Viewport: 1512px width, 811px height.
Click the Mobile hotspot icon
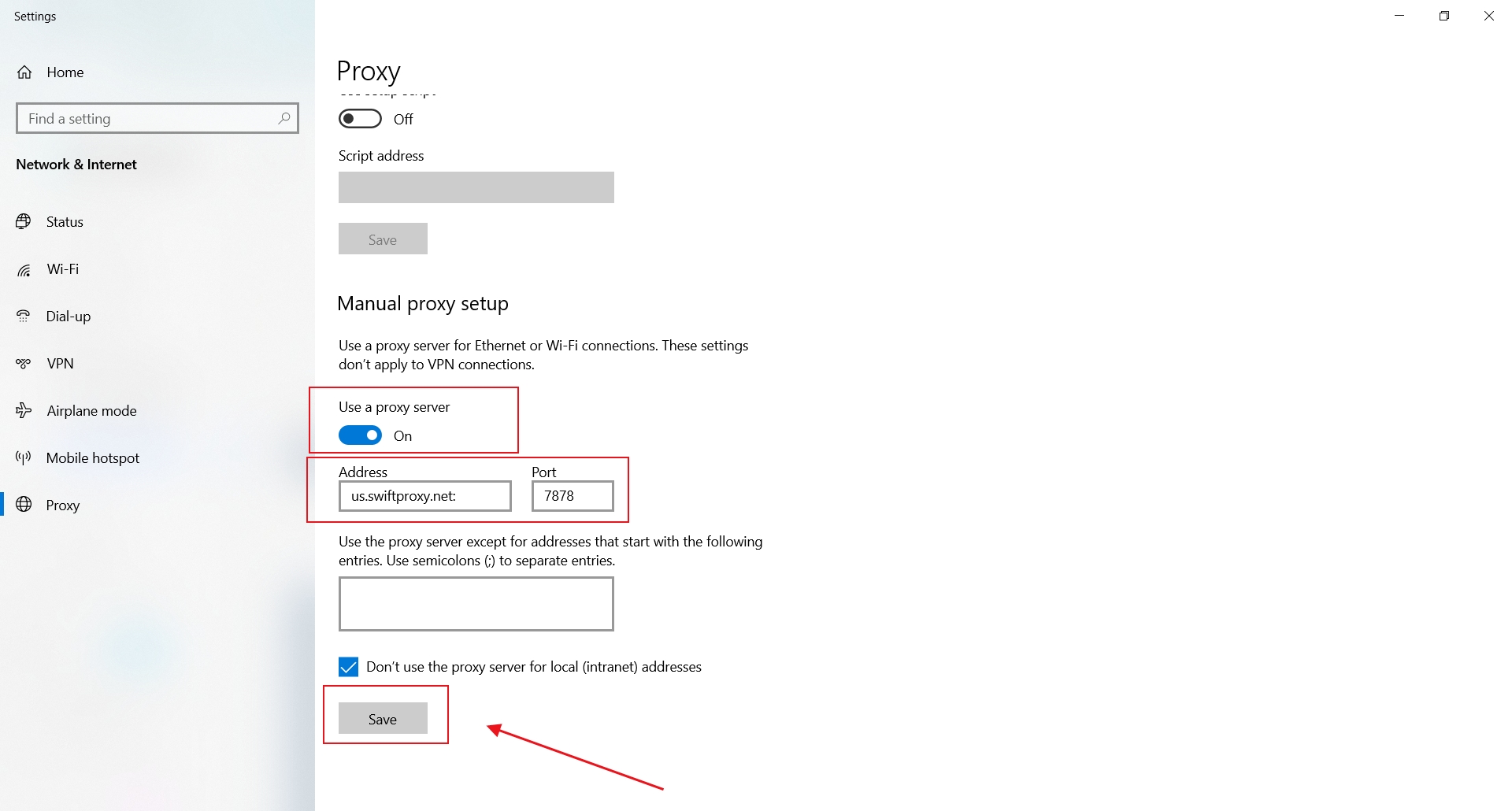coord(24,458)
